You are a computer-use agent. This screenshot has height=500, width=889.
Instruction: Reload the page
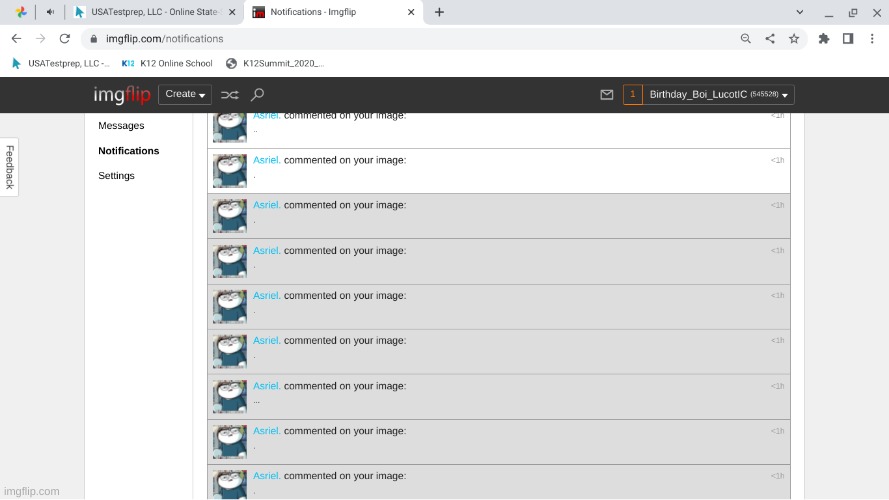point(65,39)
